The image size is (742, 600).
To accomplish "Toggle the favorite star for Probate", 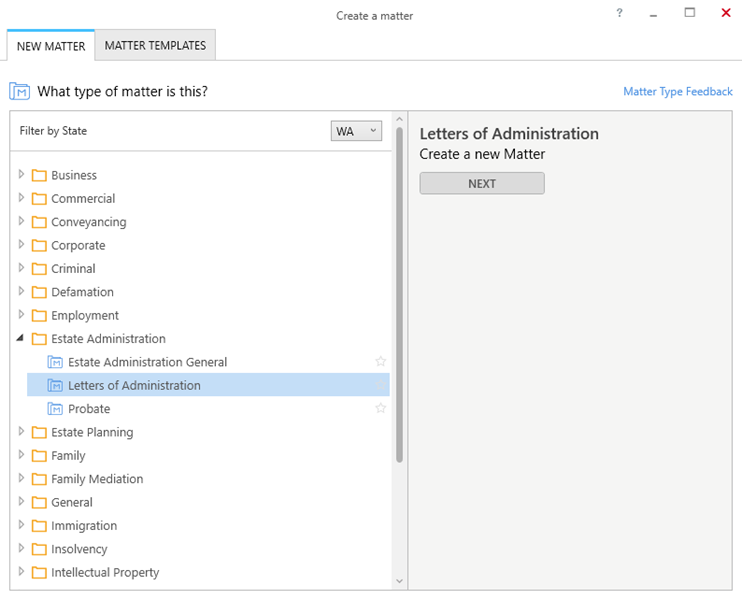I will pyautogui.click(x=380, y=408).
